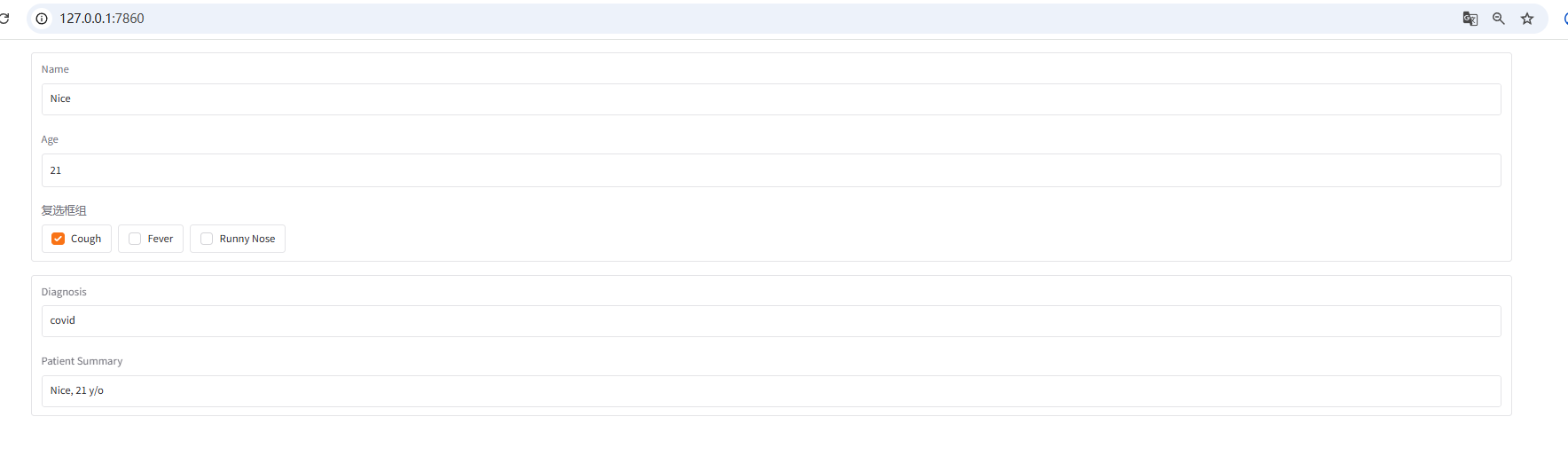Open the zoom magnifier icon in address bar
This screenshot has width=1568, height=464.
[1499, 19]
